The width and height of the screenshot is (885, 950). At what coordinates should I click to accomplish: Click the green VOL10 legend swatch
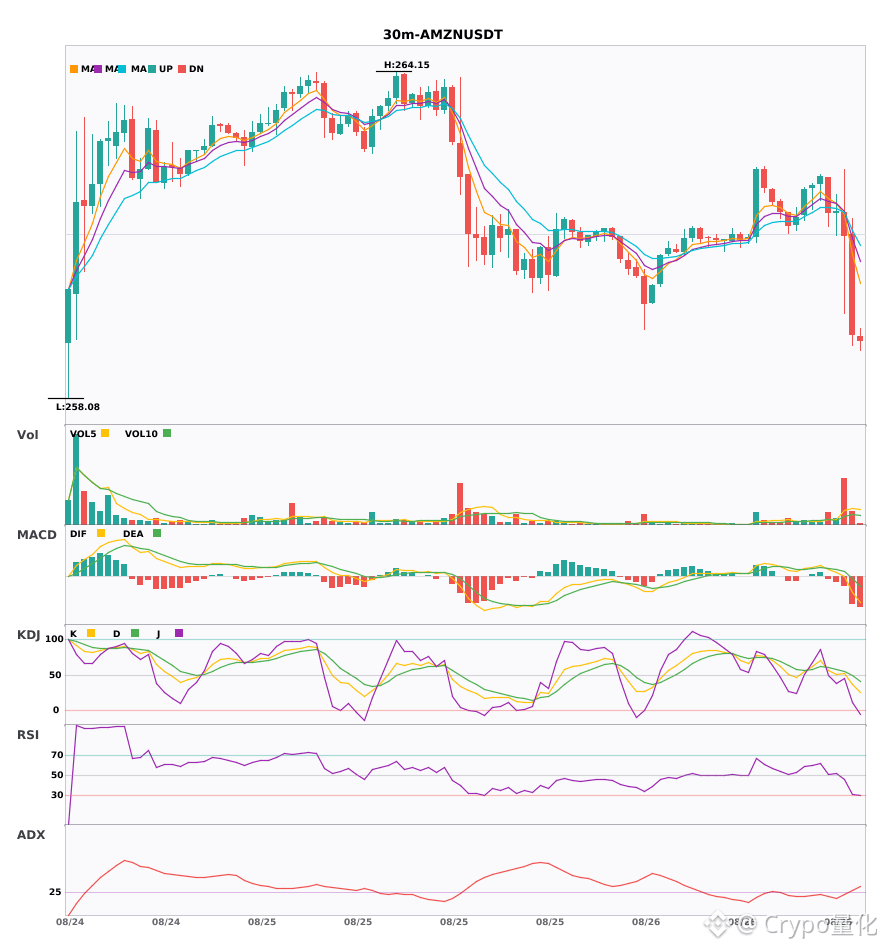(x=167, y=433)
